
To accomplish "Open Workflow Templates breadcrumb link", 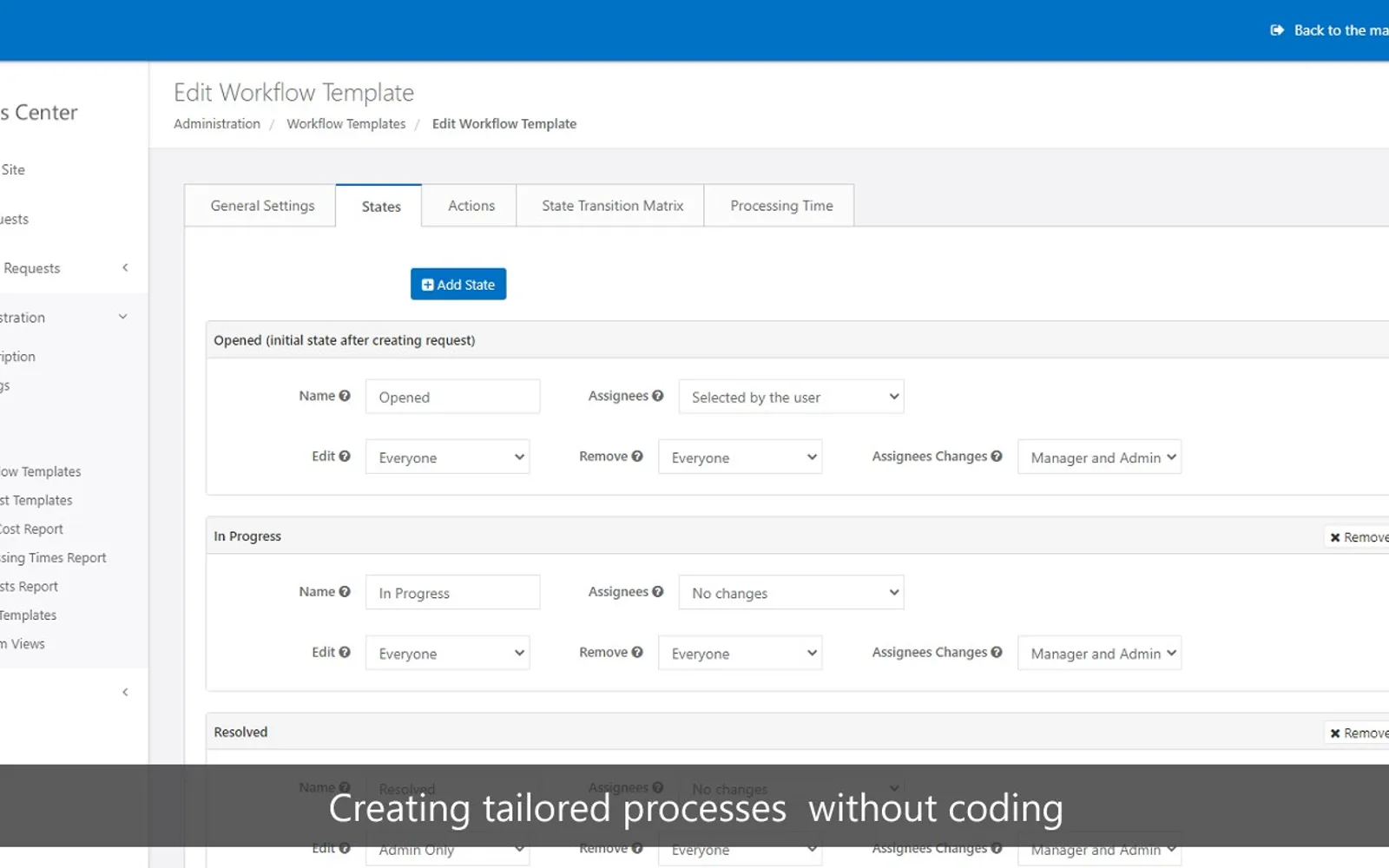I will (346, 124).
